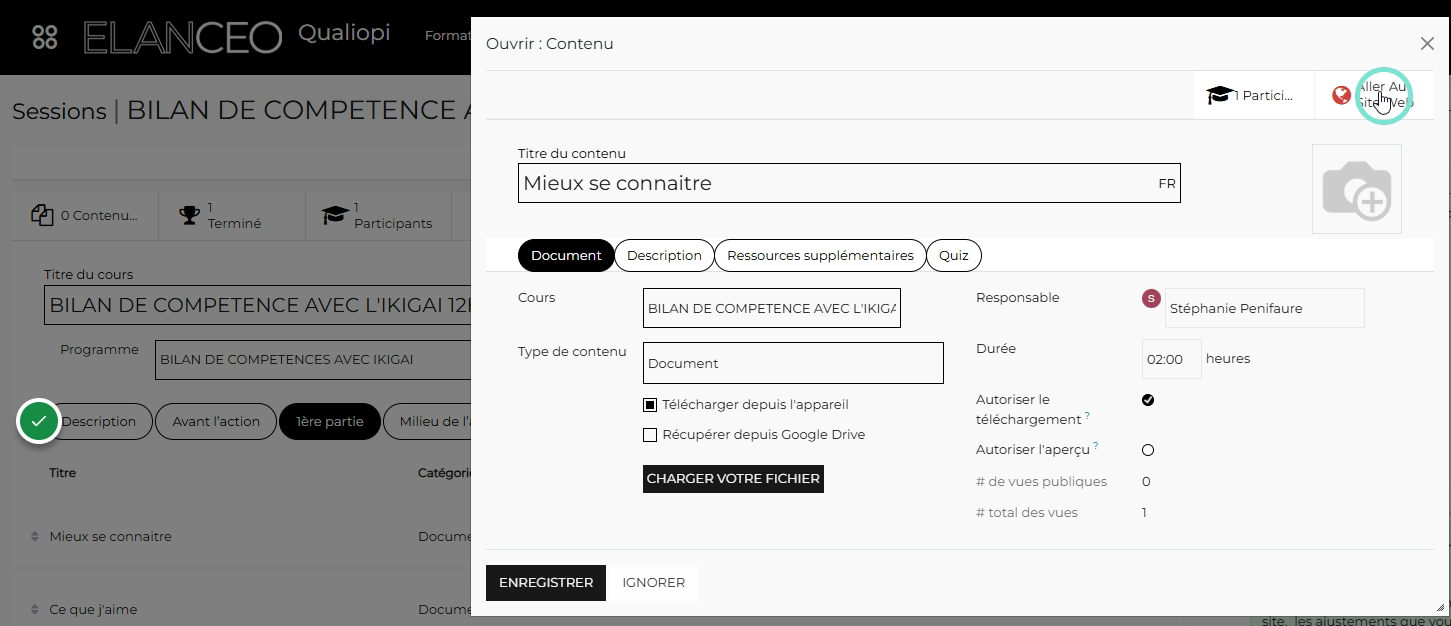This screenshot has width=1451, height=626.
Task: Click the Participants cap icon in session page
Action: [335, 215]
